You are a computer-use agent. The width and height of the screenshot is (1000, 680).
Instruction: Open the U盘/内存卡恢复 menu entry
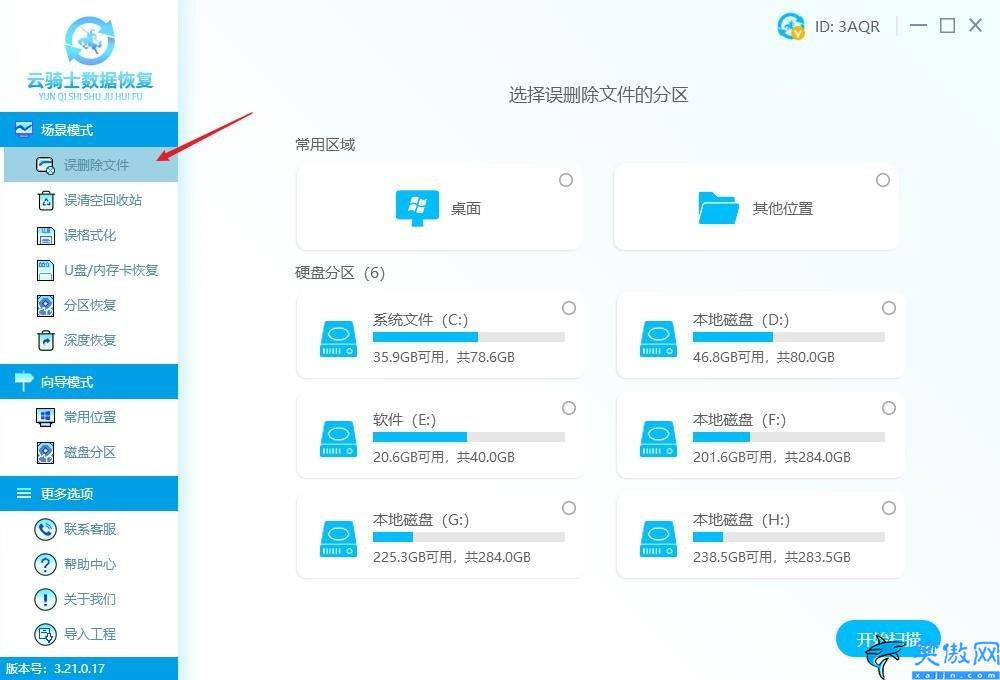coord(91,270)
